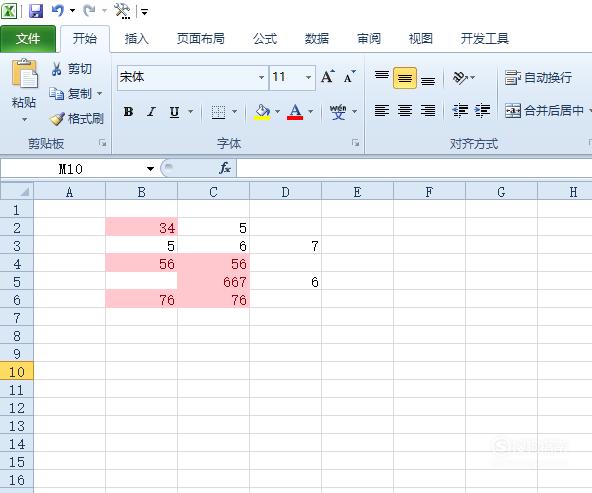592x493 pixels.
Task: Click the Align Text Right icon
Action: tap(428, 111)
